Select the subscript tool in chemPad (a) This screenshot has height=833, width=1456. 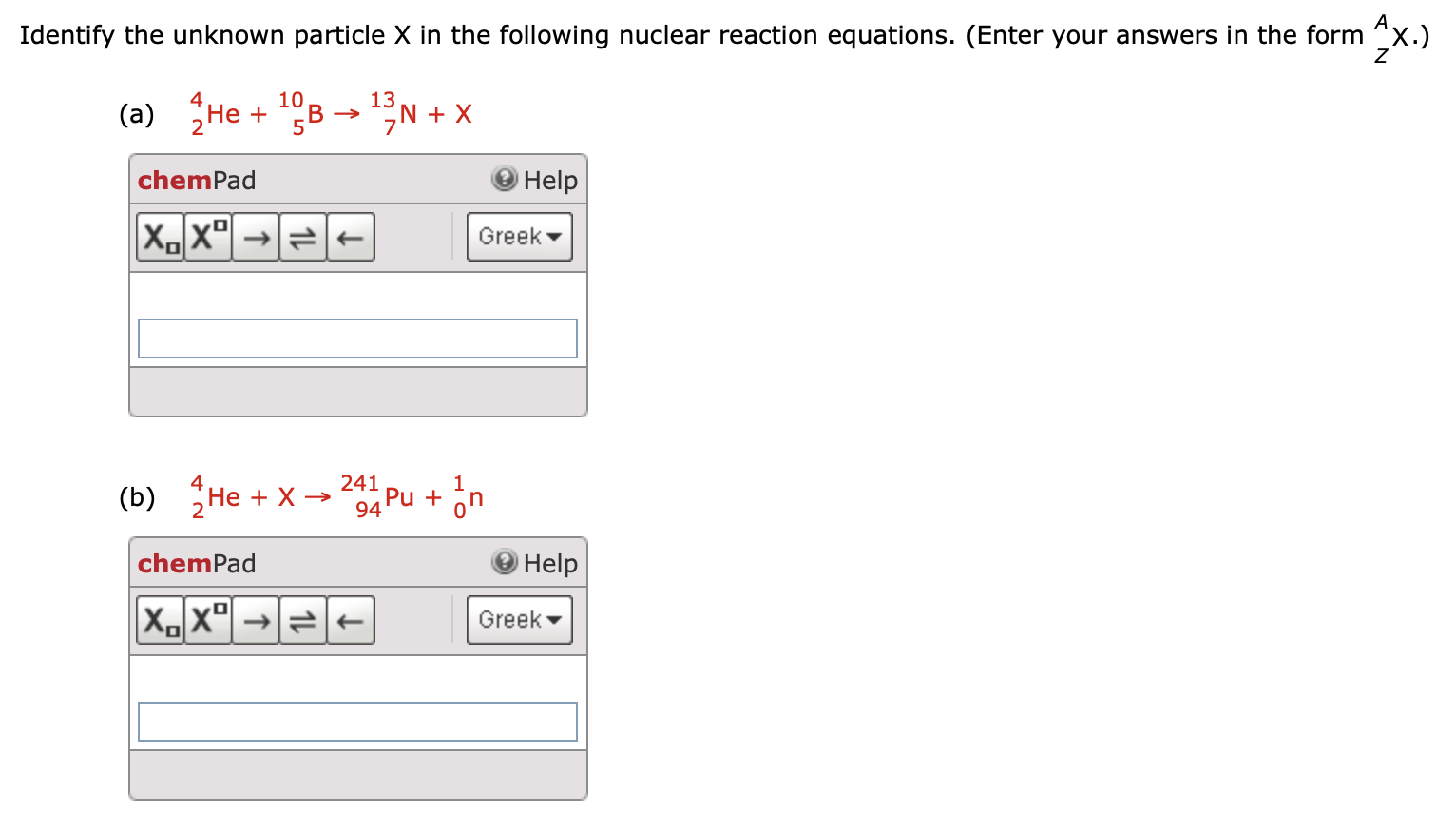[159, 237]
